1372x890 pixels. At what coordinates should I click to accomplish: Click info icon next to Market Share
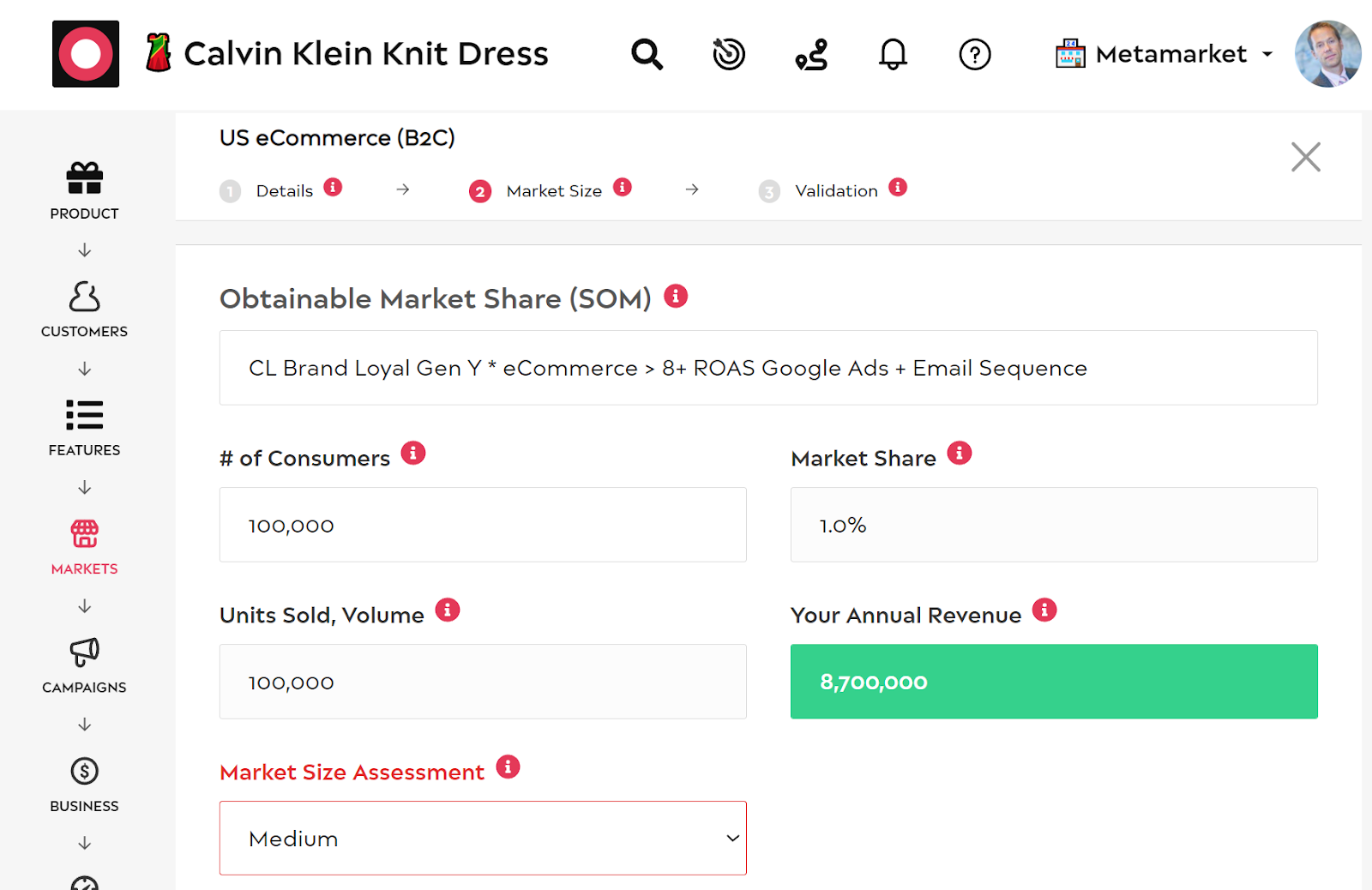click(x=959, y=453)
